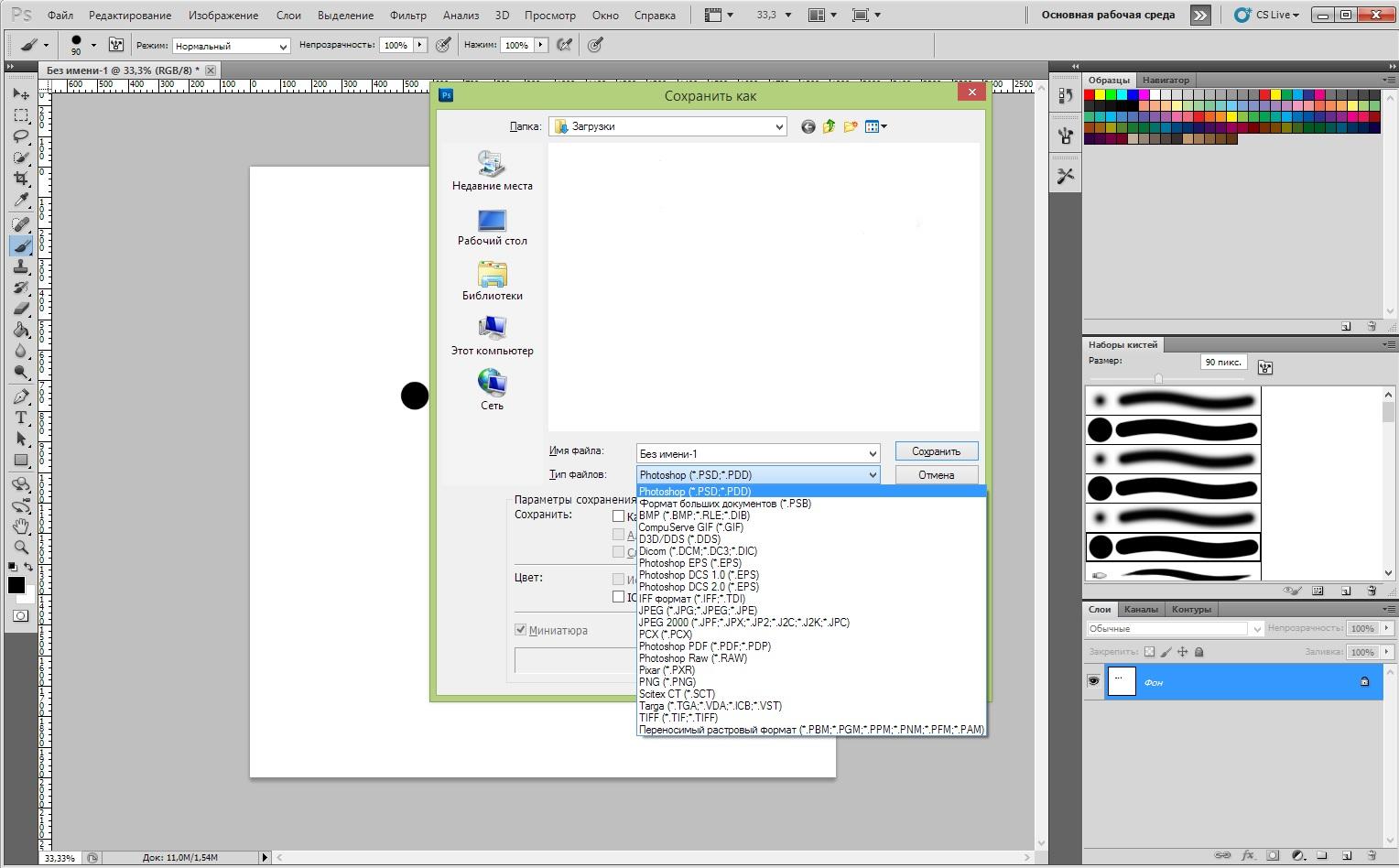Open the Папка folder dropdown

click(779, 127)
